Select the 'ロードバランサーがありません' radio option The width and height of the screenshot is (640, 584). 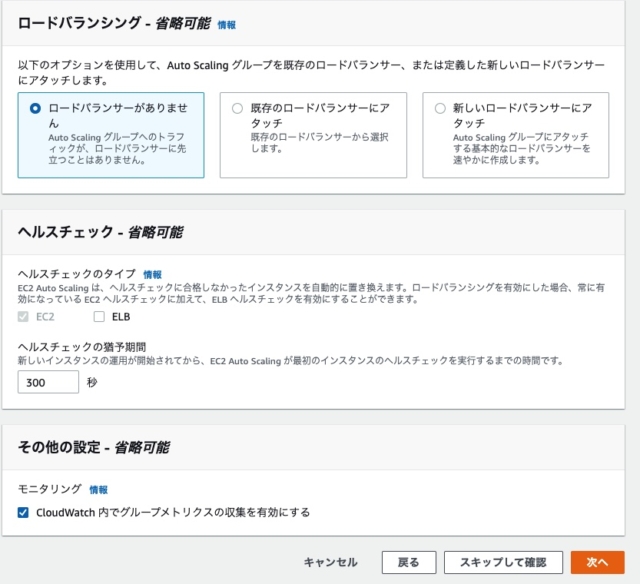[35, 109]
